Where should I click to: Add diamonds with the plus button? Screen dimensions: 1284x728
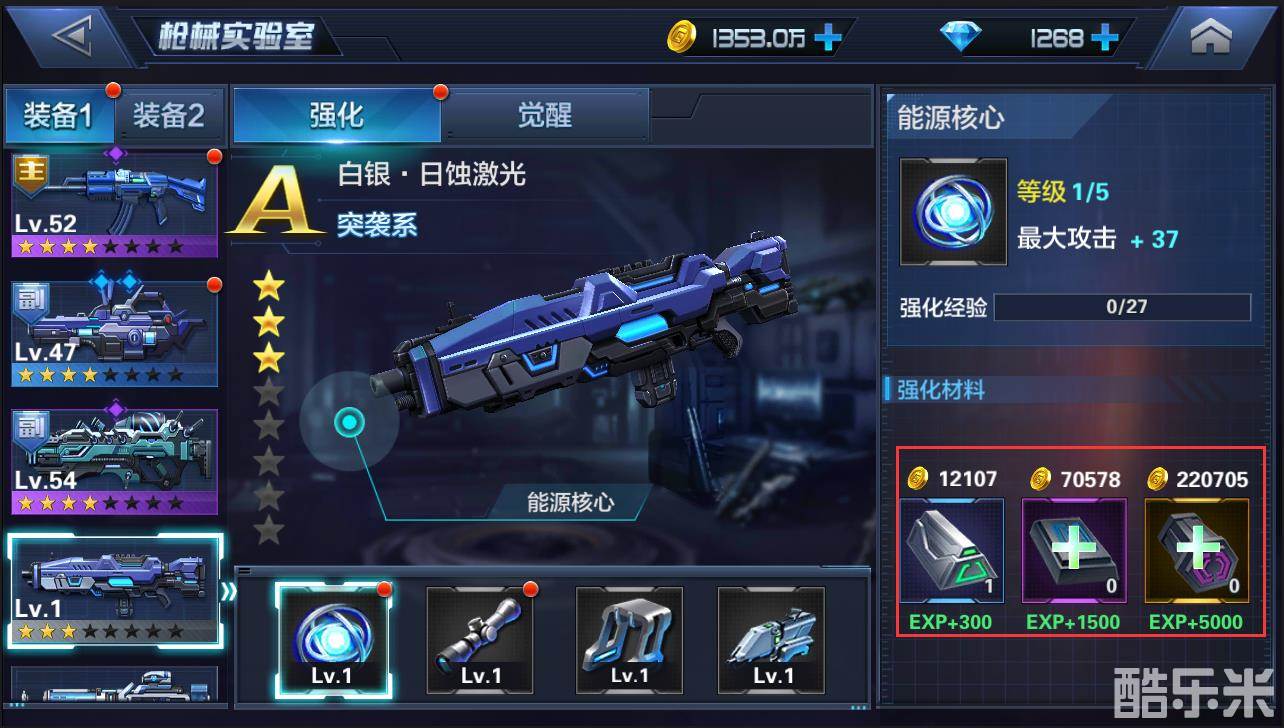coord(1104,39)
